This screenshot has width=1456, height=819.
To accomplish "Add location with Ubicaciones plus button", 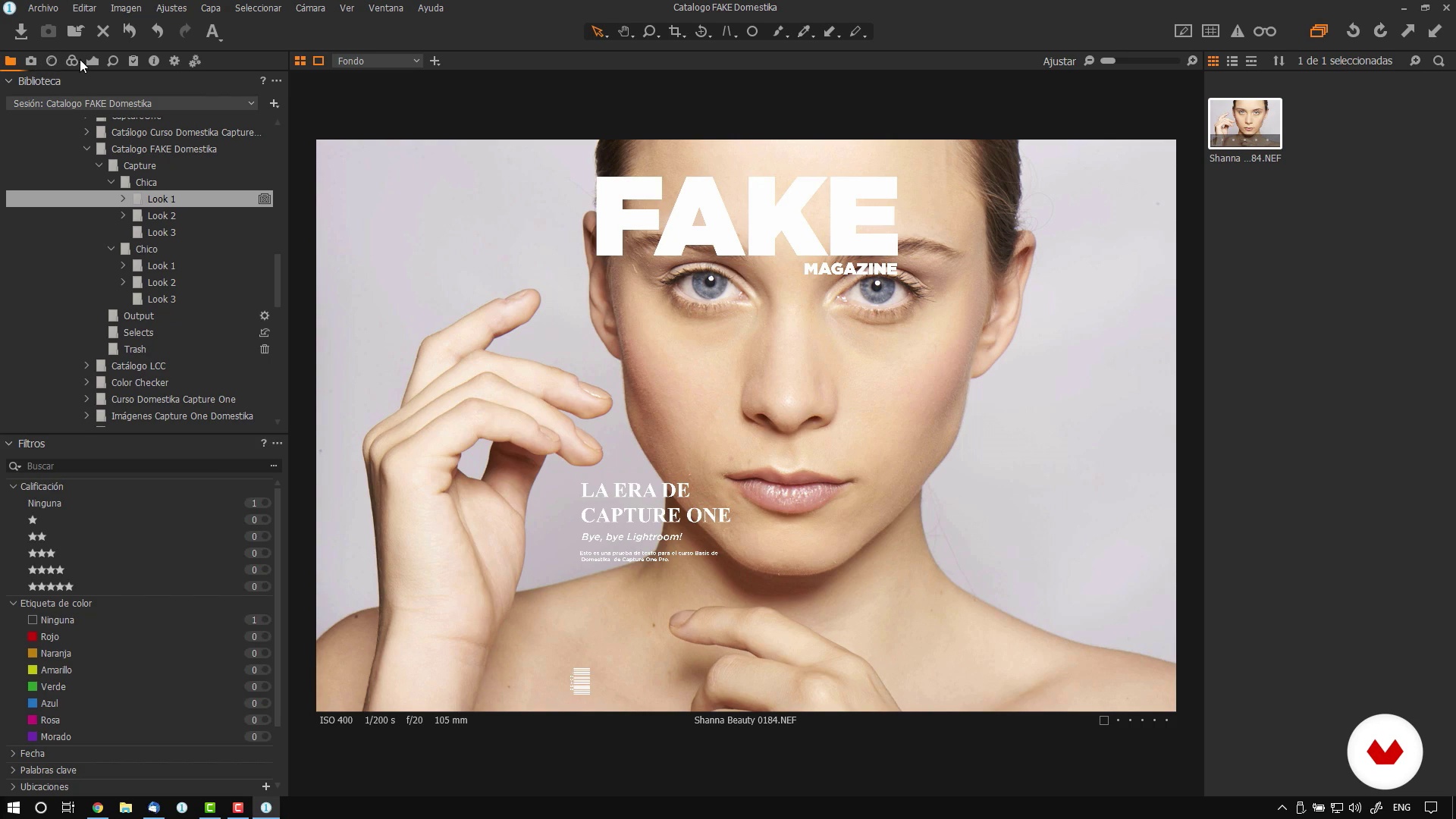I will (266, 786).
